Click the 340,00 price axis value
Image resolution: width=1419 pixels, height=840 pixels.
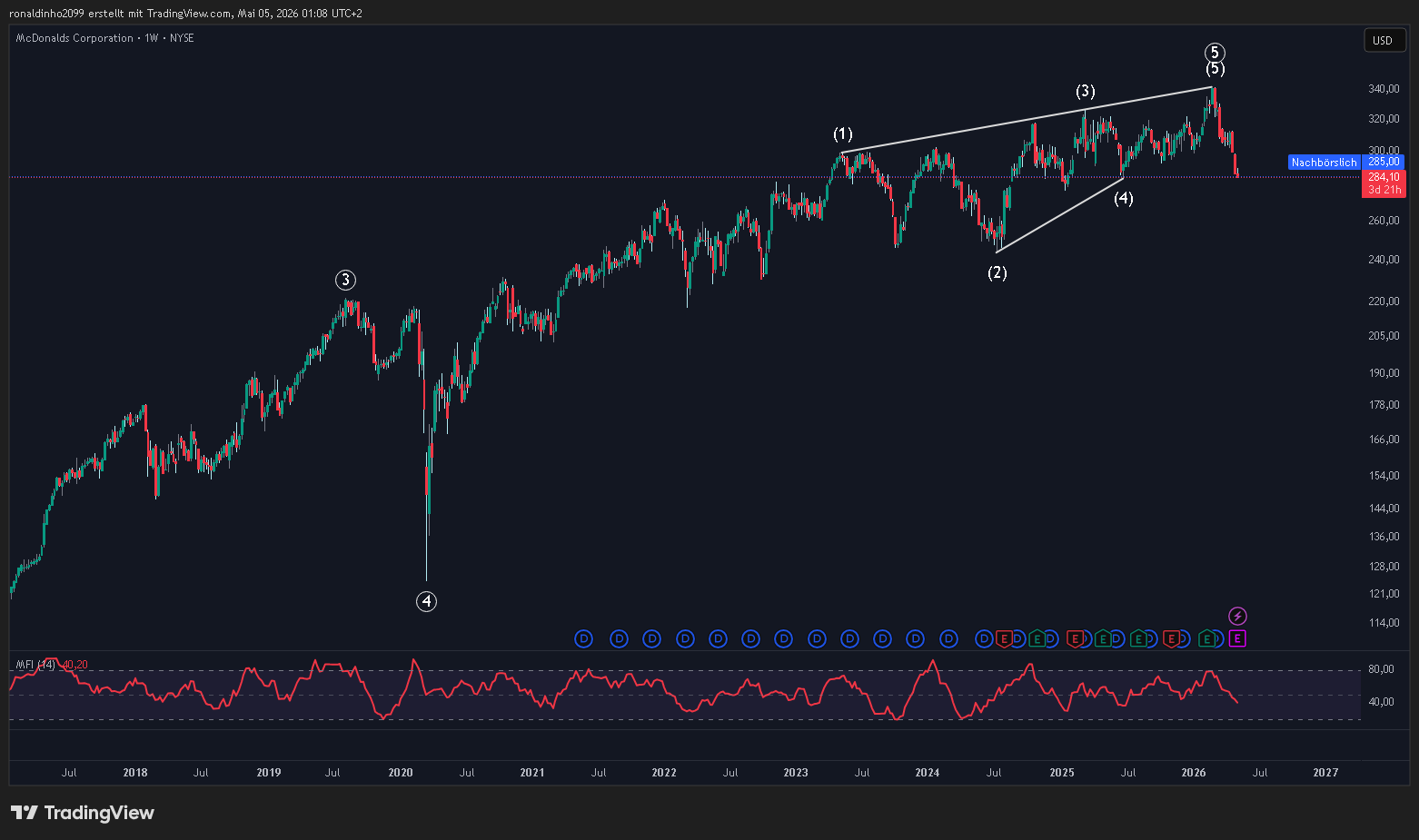[x=1384, y=89]
